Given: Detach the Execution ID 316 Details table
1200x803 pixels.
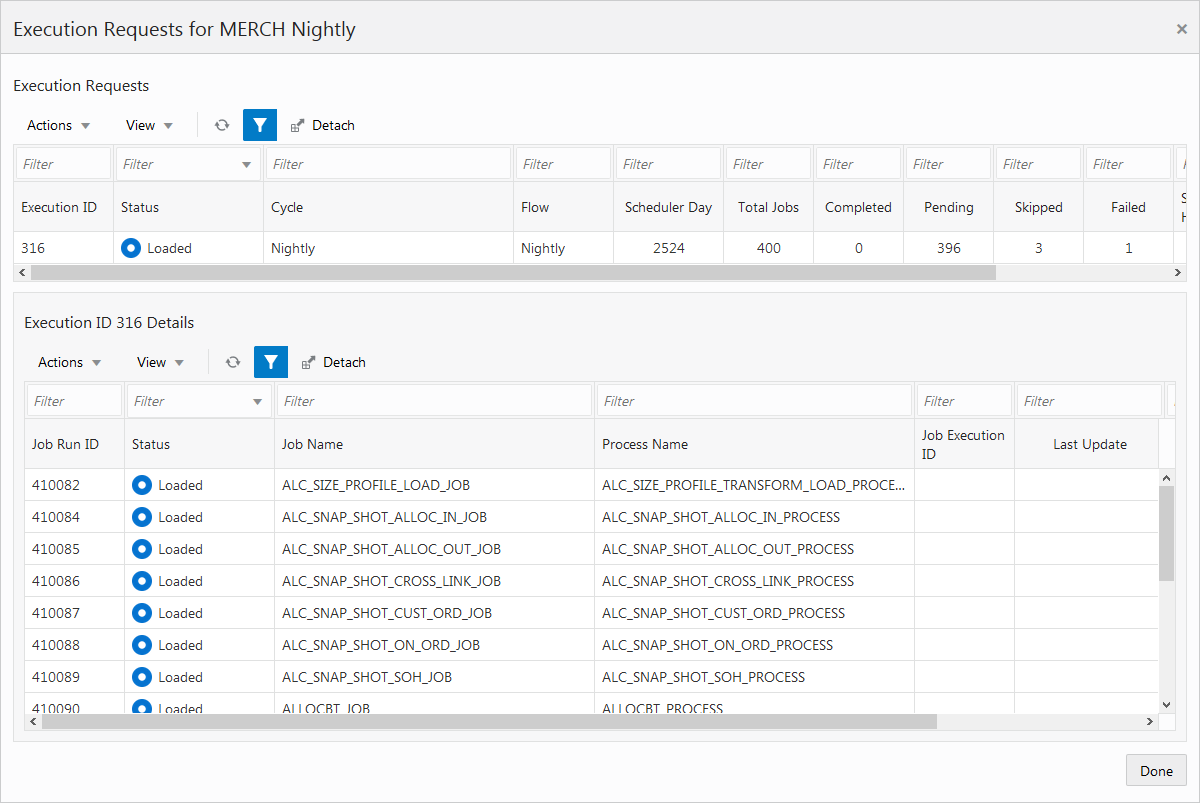Looking at the screenshot, I should [x=333, y=362].
